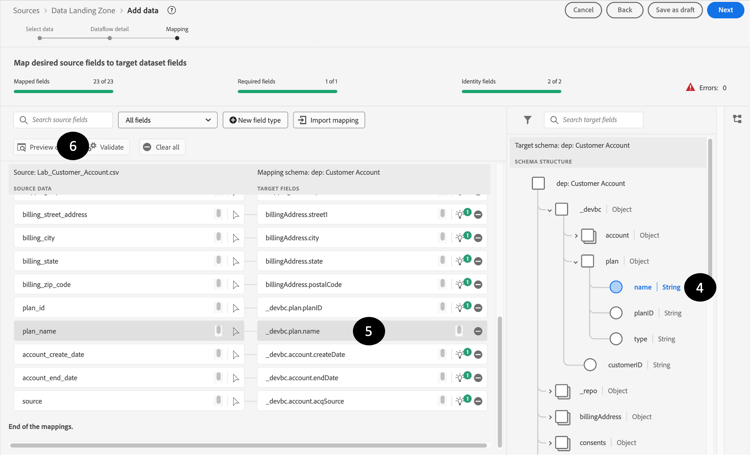Select the planID field radio
Screen dimensions: 750x455
(616, 313)
